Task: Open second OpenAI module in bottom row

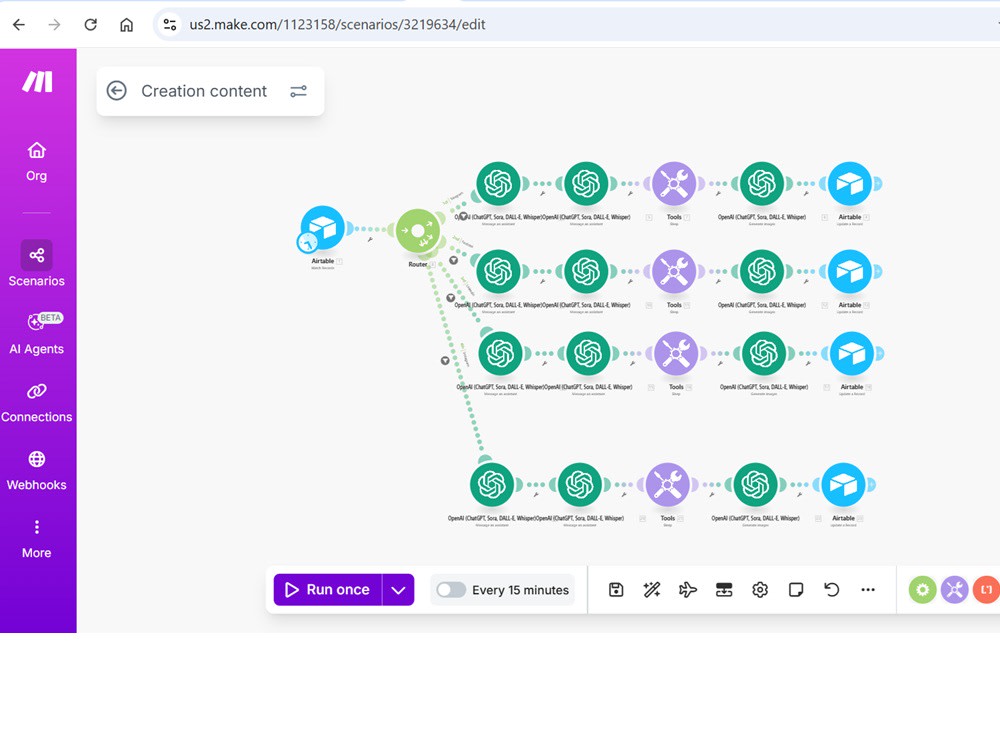Action: (x=580, y=485)
